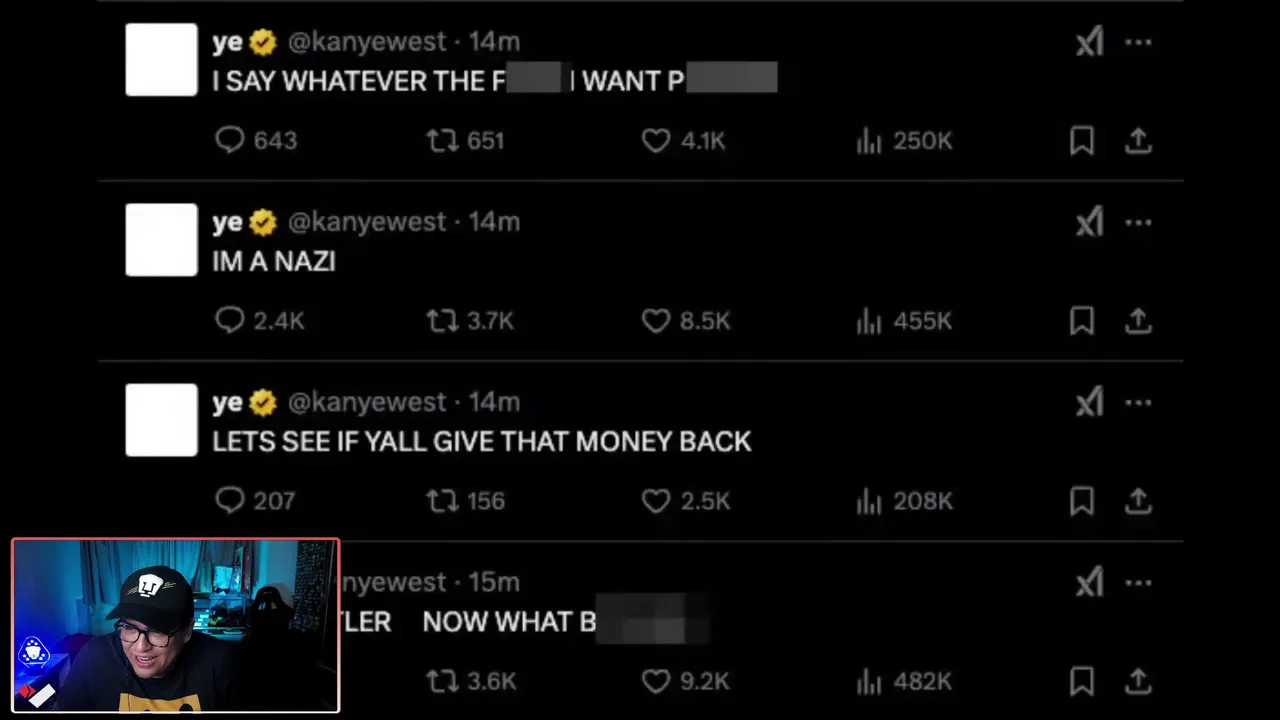Like the post with 4.1K likes
Screen dimensions: 1280x720
point(656,140)
